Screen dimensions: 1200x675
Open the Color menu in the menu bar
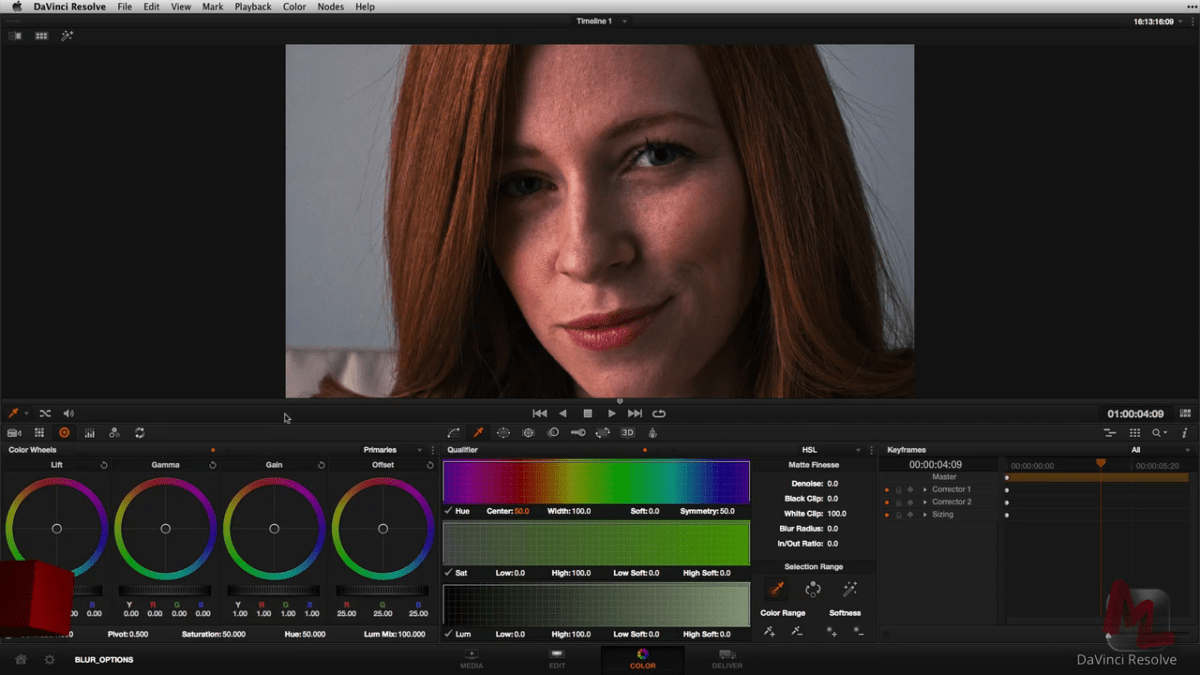(x=293, y=7)
